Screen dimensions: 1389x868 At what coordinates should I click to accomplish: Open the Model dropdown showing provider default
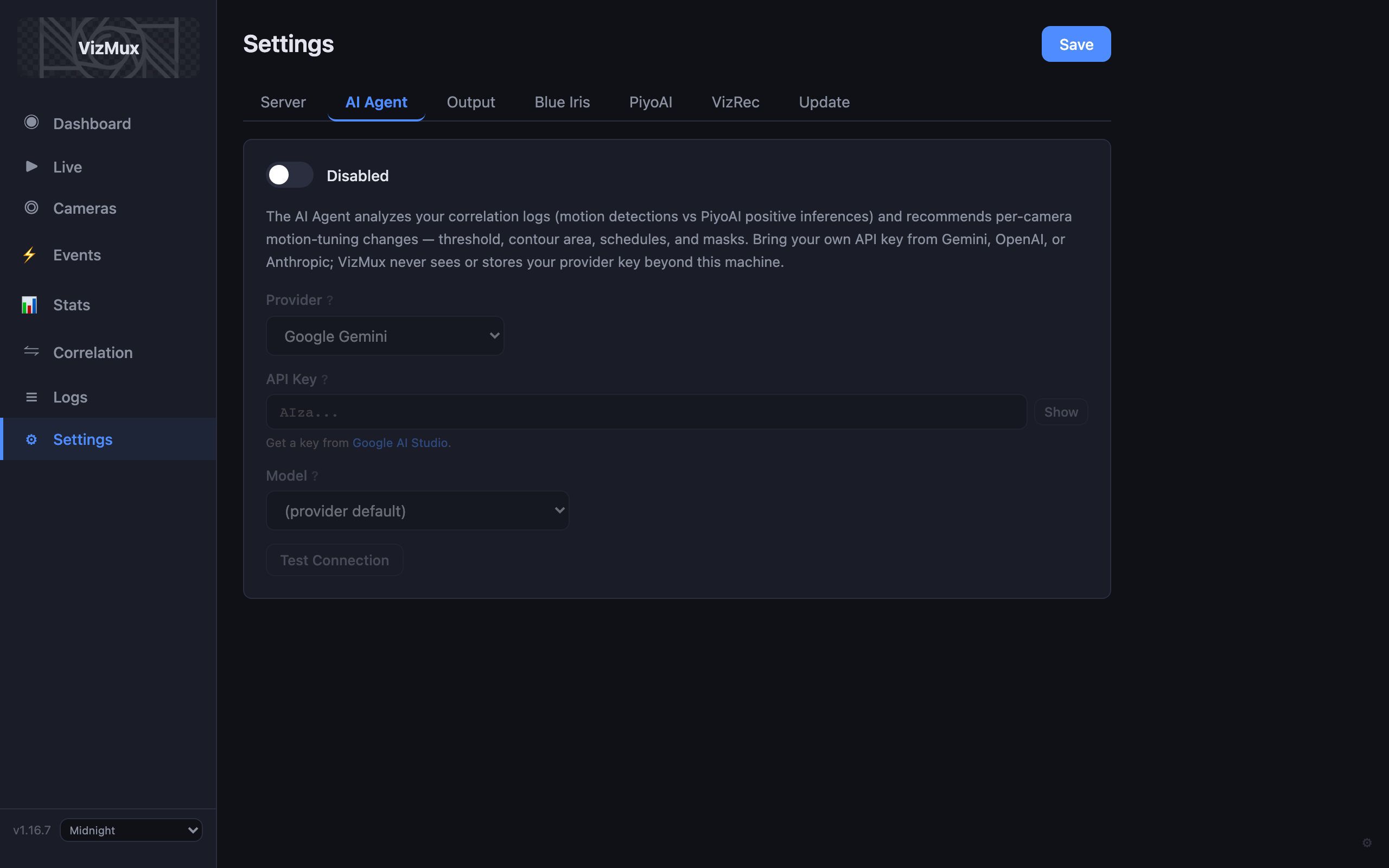click(x=418, y=510)
